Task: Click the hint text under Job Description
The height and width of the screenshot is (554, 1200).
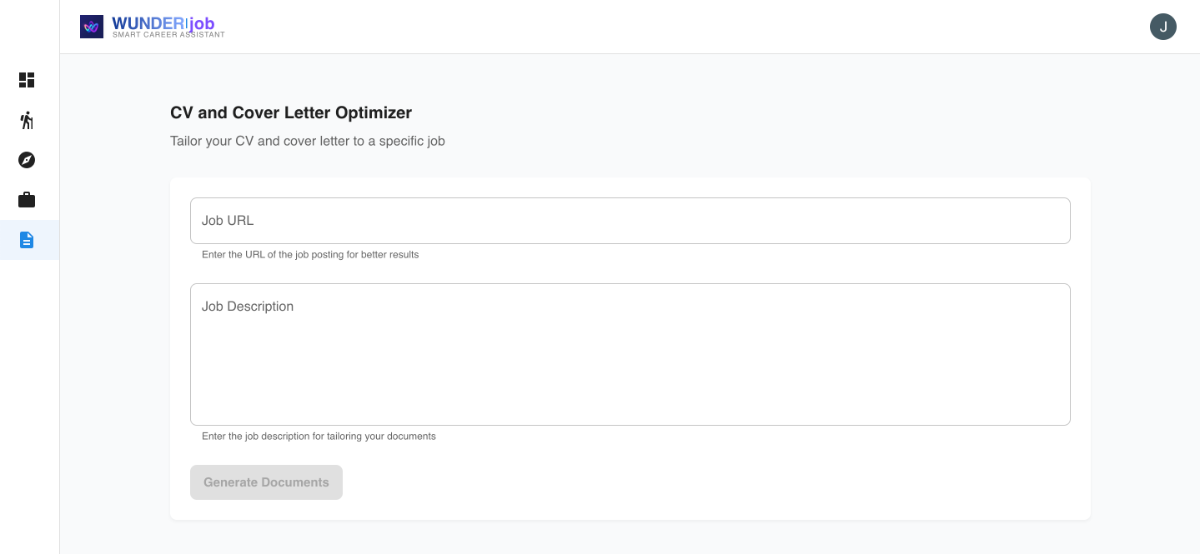Action: coord(319,436)
